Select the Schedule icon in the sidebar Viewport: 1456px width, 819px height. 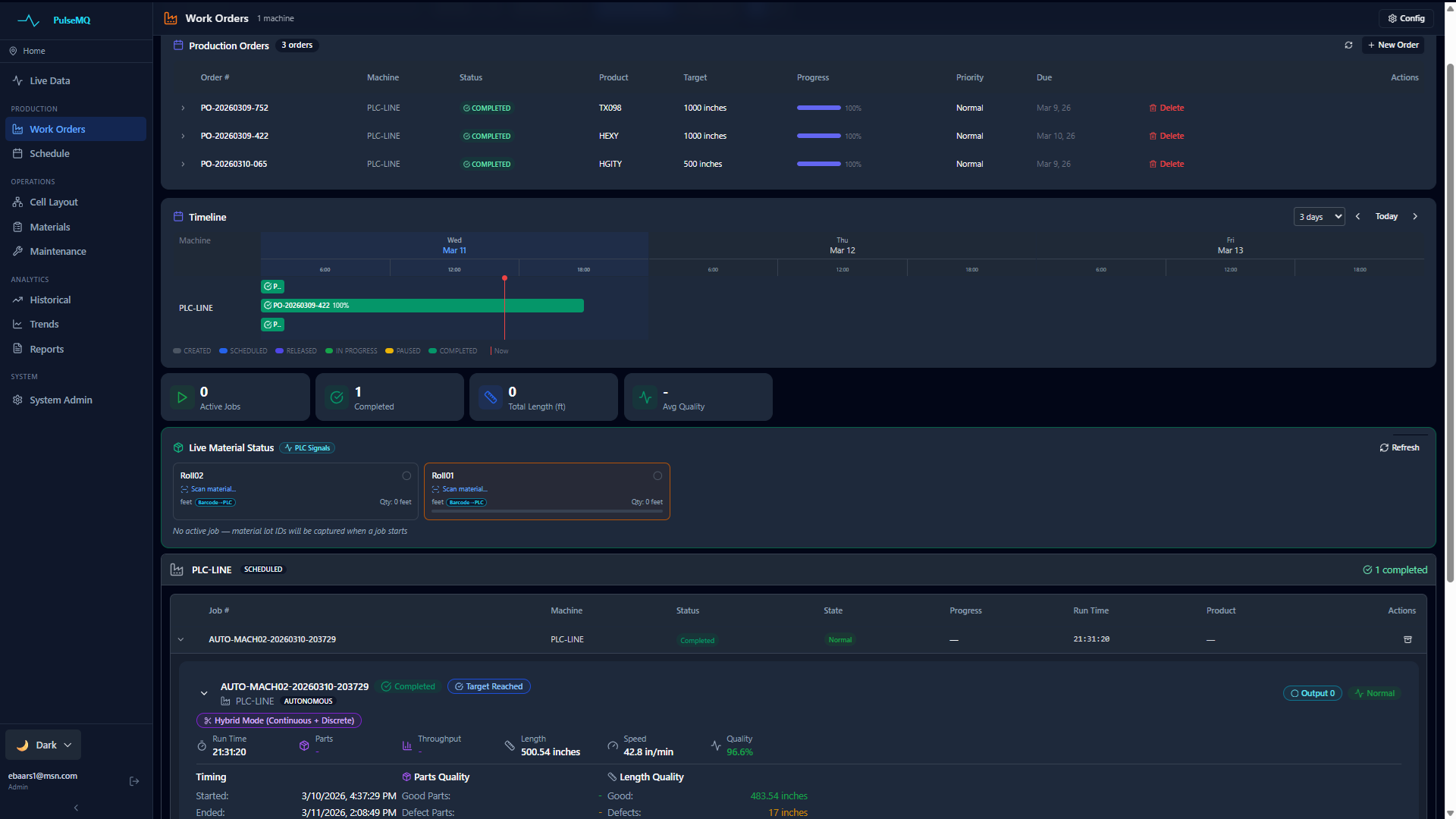point(17,153)
